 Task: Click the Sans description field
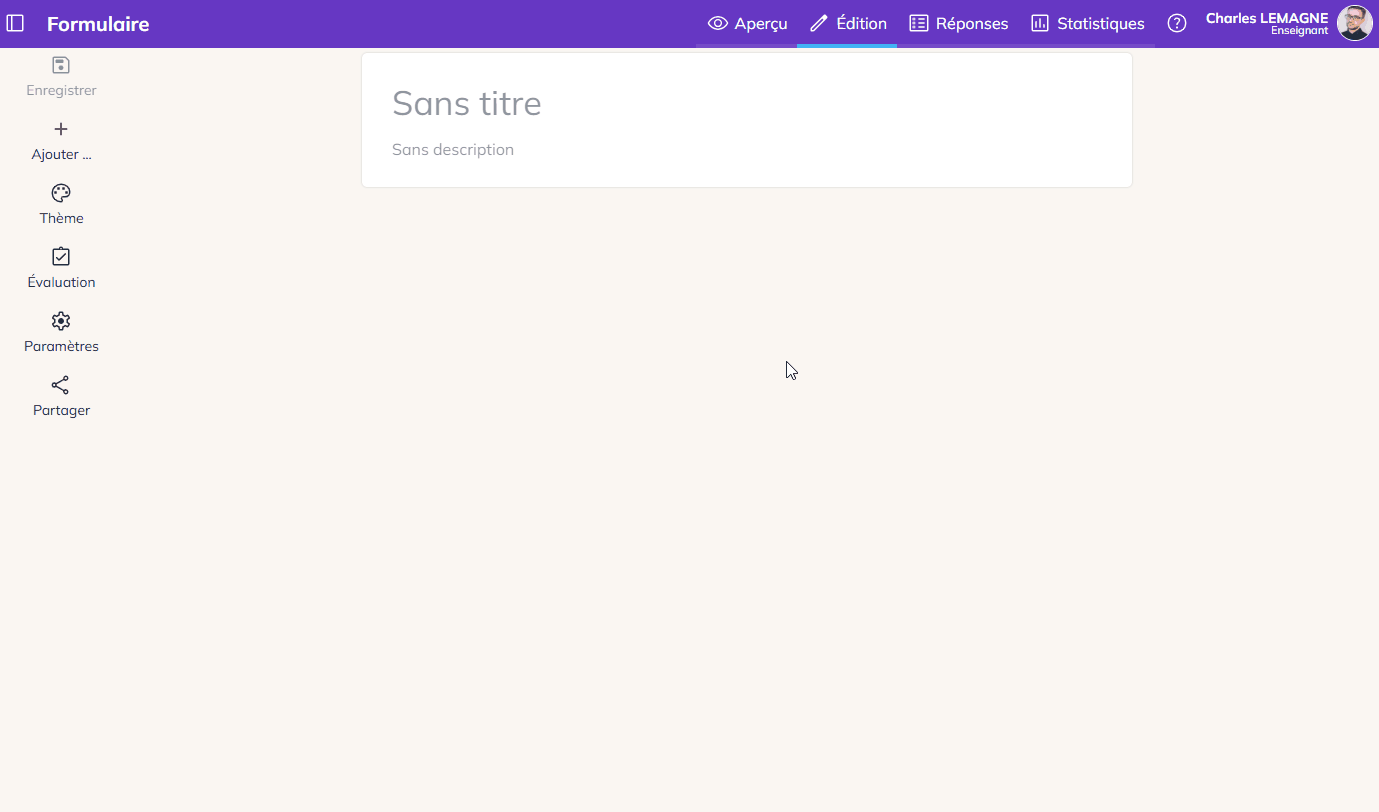pyautogui.click(x=453, y=150)
